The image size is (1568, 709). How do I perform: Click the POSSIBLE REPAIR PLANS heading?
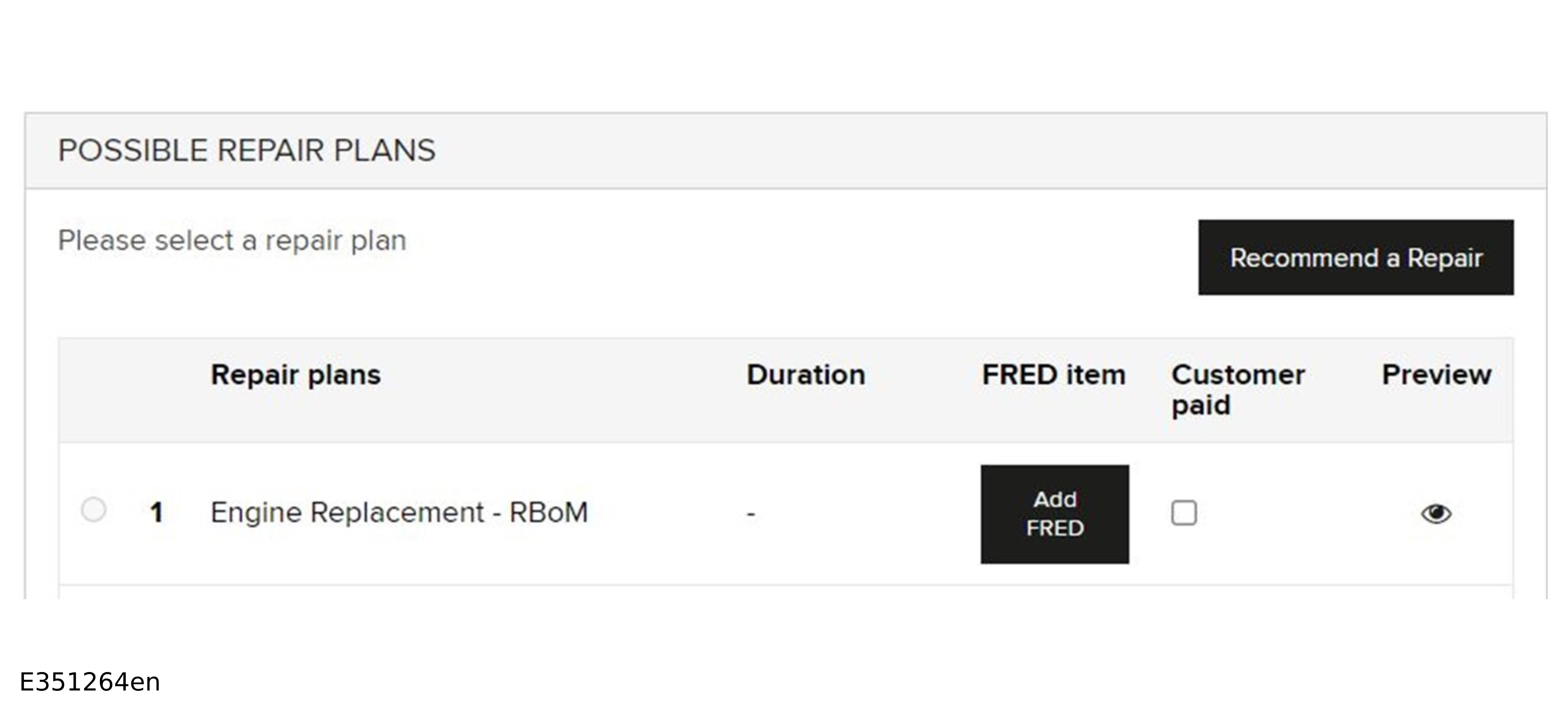[x=247, y=151]
